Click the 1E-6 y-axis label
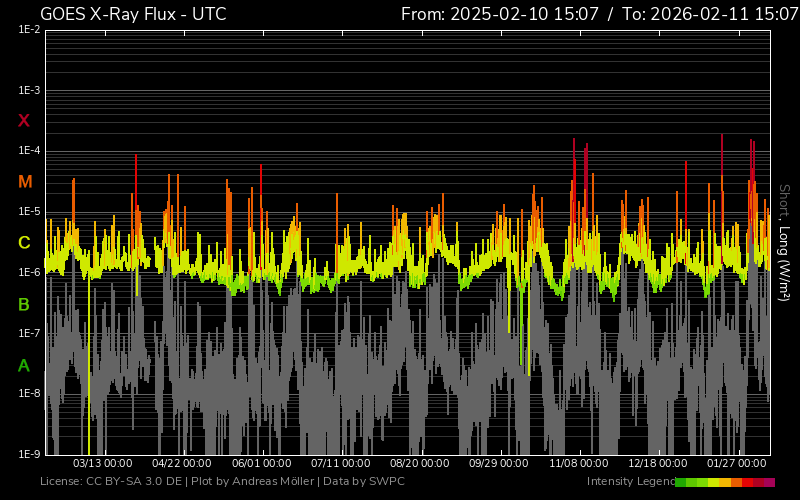 29,272
